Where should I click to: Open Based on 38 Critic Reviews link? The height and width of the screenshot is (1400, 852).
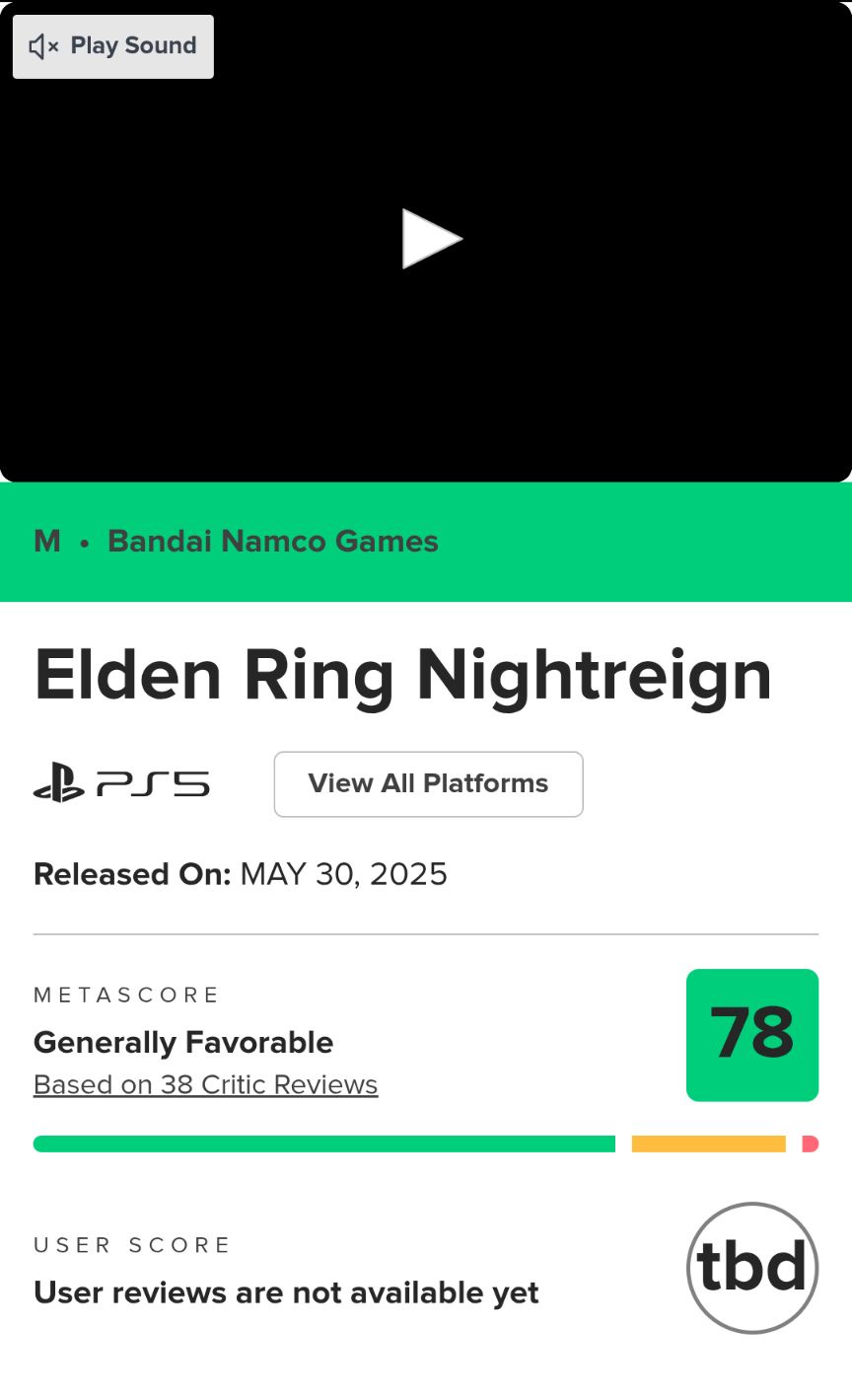(205, 1085)
